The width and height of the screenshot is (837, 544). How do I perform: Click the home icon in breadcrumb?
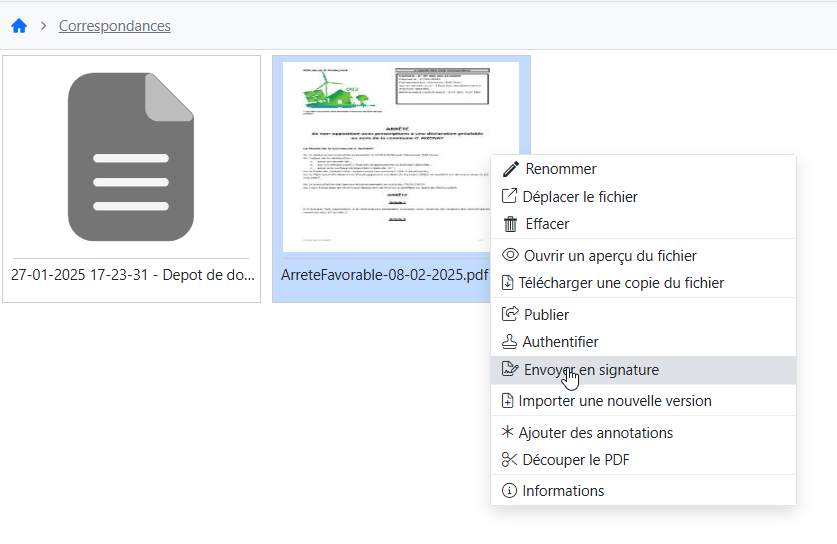[x=19, y=26]
